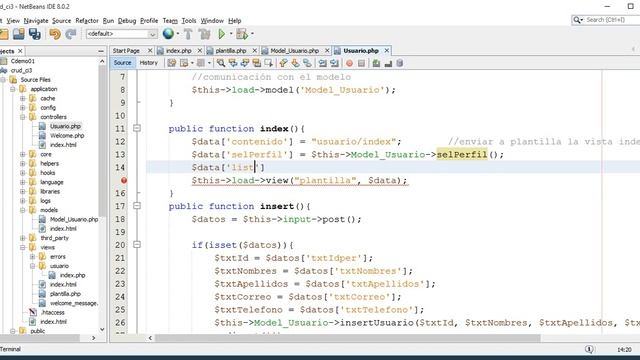Collapse the index() function fold
640x360 pixels.
coord(137,128)
